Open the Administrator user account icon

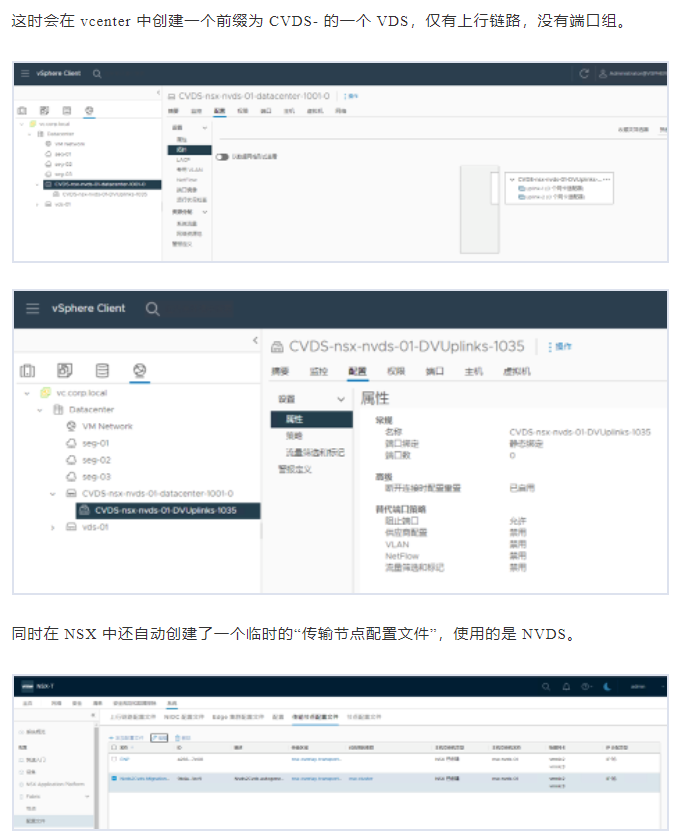603,73
